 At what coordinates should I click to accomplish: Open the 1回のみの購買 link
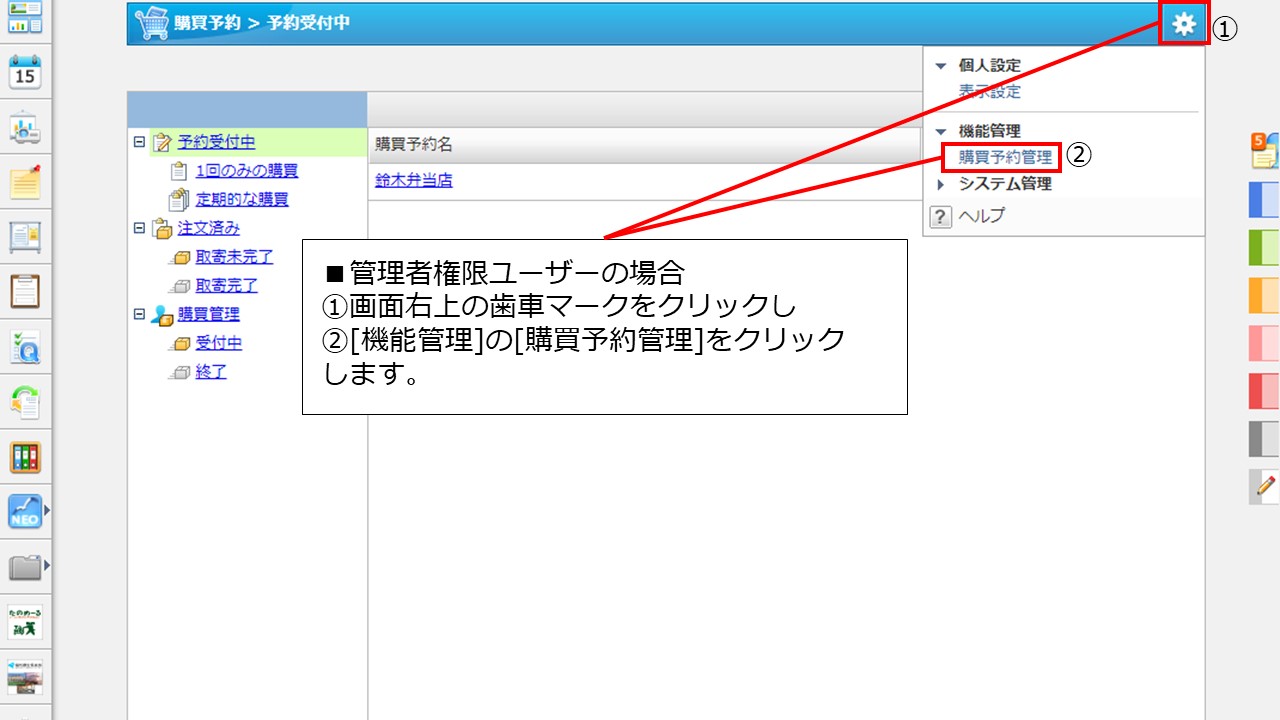(x=247, y=171)
